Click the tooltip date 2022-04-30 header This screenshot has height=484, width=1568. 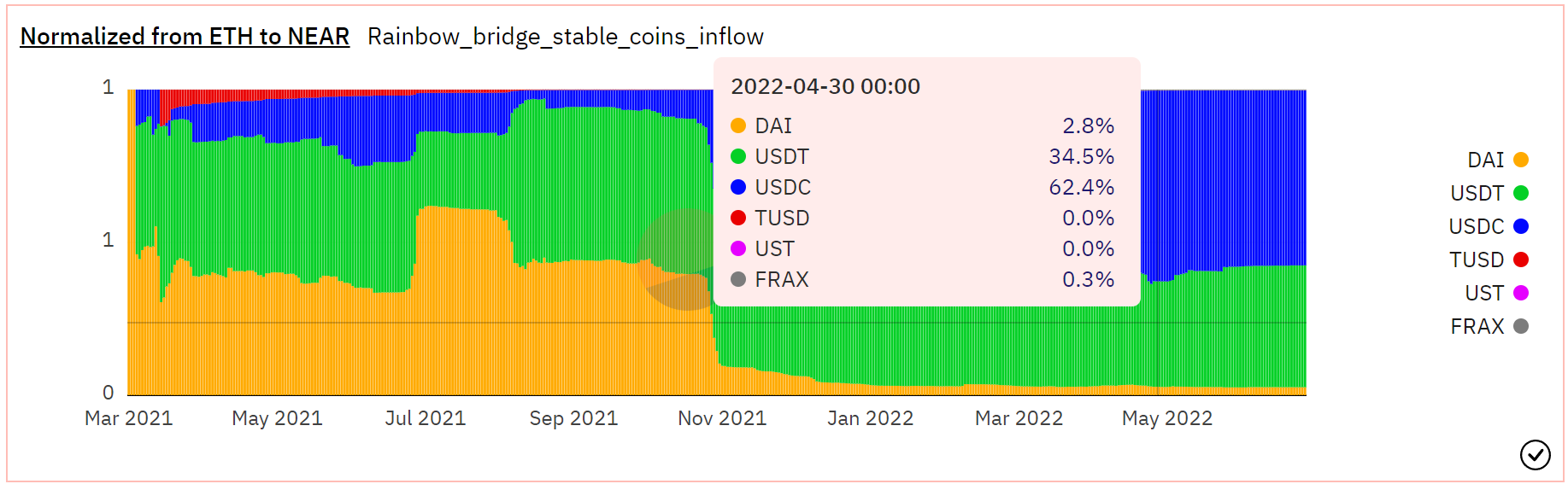click(825, 86)
